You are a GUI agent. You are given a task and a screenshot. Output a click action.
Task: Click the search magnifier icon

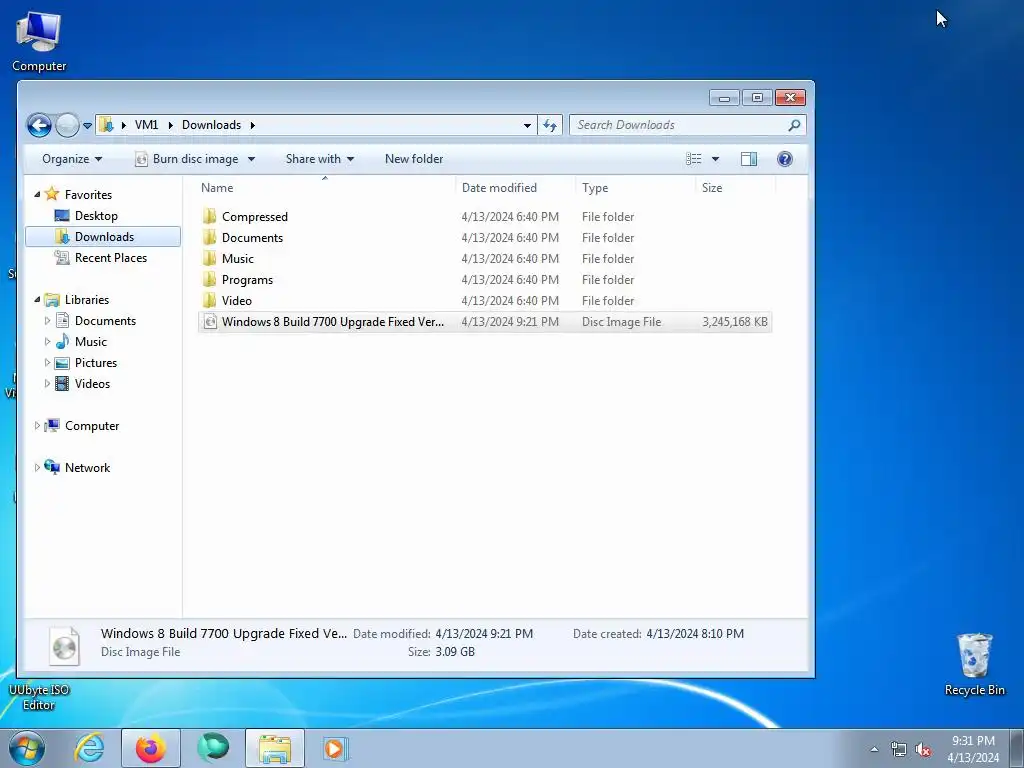tap(794, 125)
